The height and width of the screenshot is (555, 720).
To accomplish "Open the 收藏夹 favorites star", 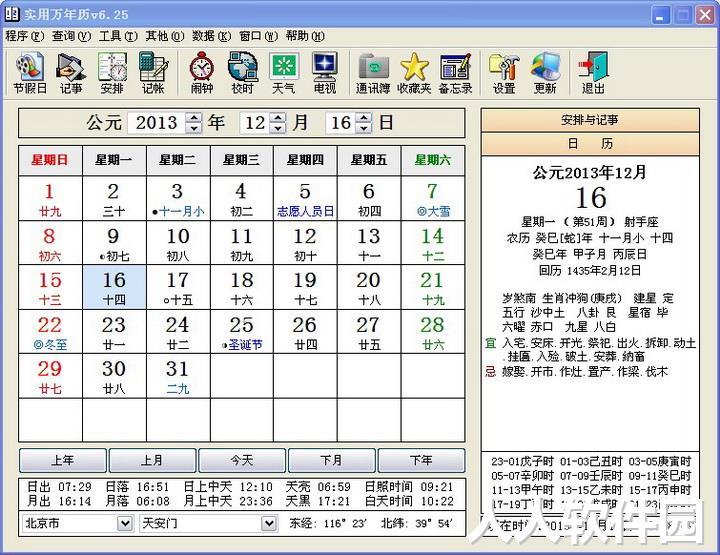I will 414,73.
